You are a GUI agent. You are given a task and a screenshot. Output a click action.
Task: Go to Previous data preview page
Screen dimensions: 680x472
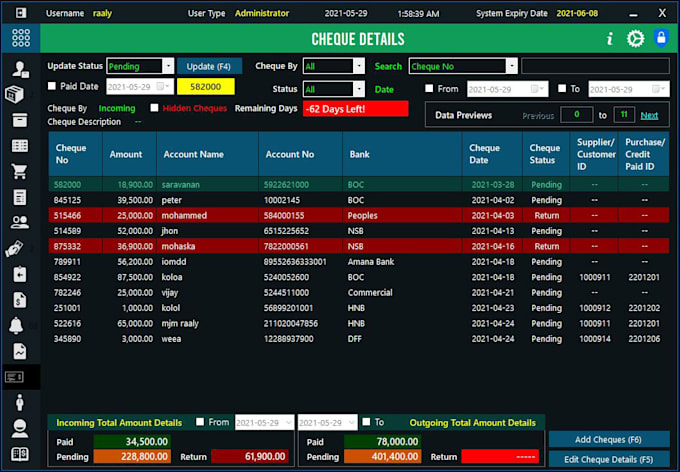[538, 116]
